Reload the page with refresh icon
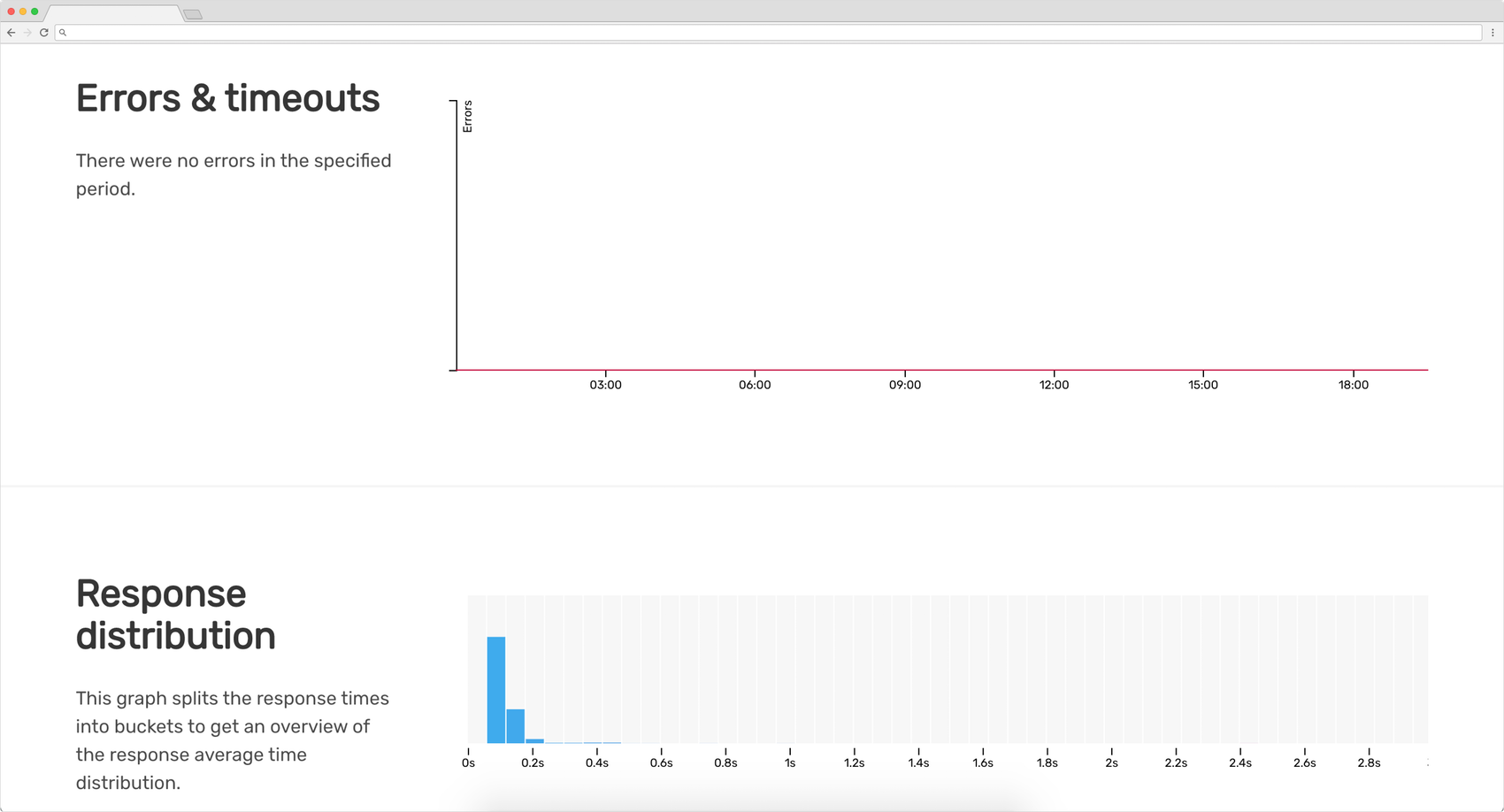Screen dimensions: 1504x812 [43, 33]
